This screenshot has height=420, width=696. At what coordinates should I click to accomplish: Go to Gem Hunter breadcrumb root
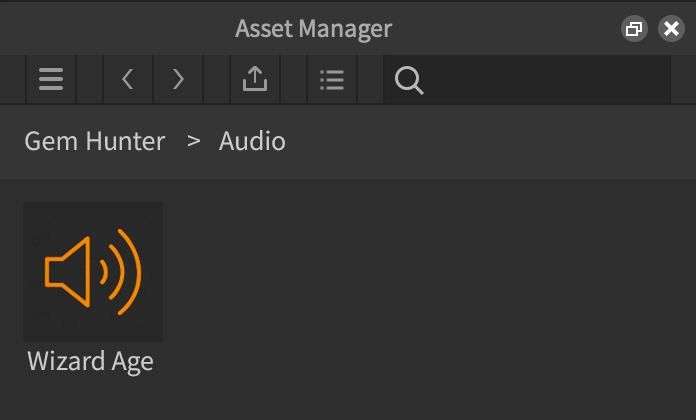(95, 141)
